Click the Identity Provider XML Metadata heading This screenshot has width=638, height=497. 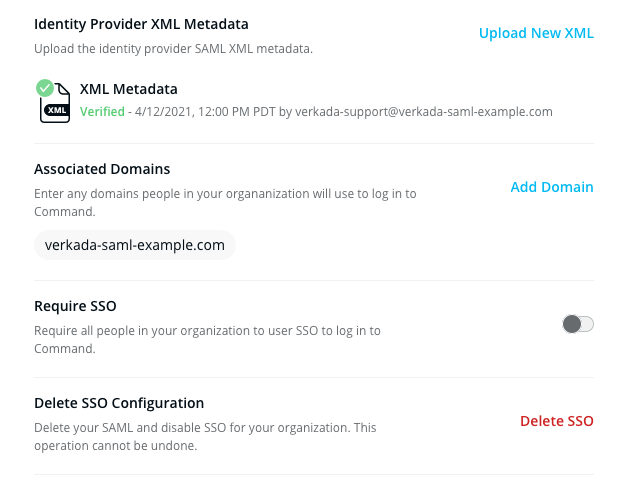tap(141, 23)
